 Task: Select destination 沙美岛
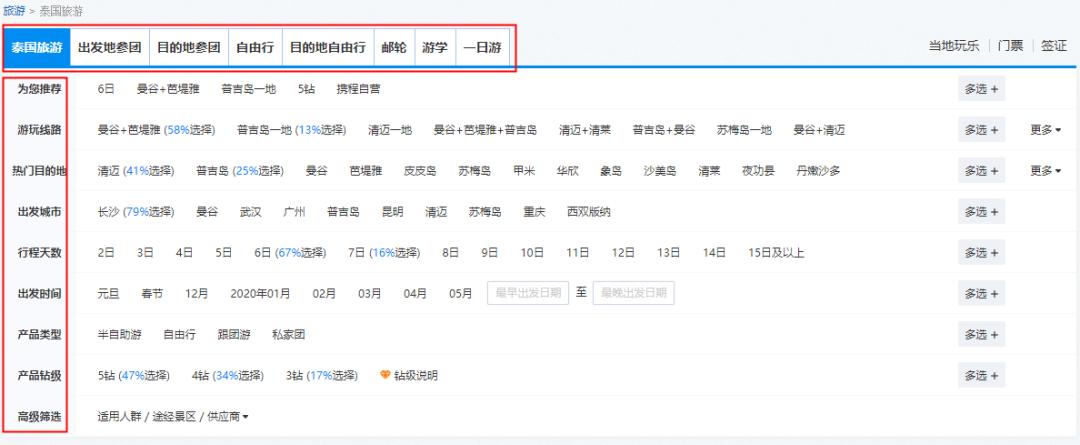[660, 171]
